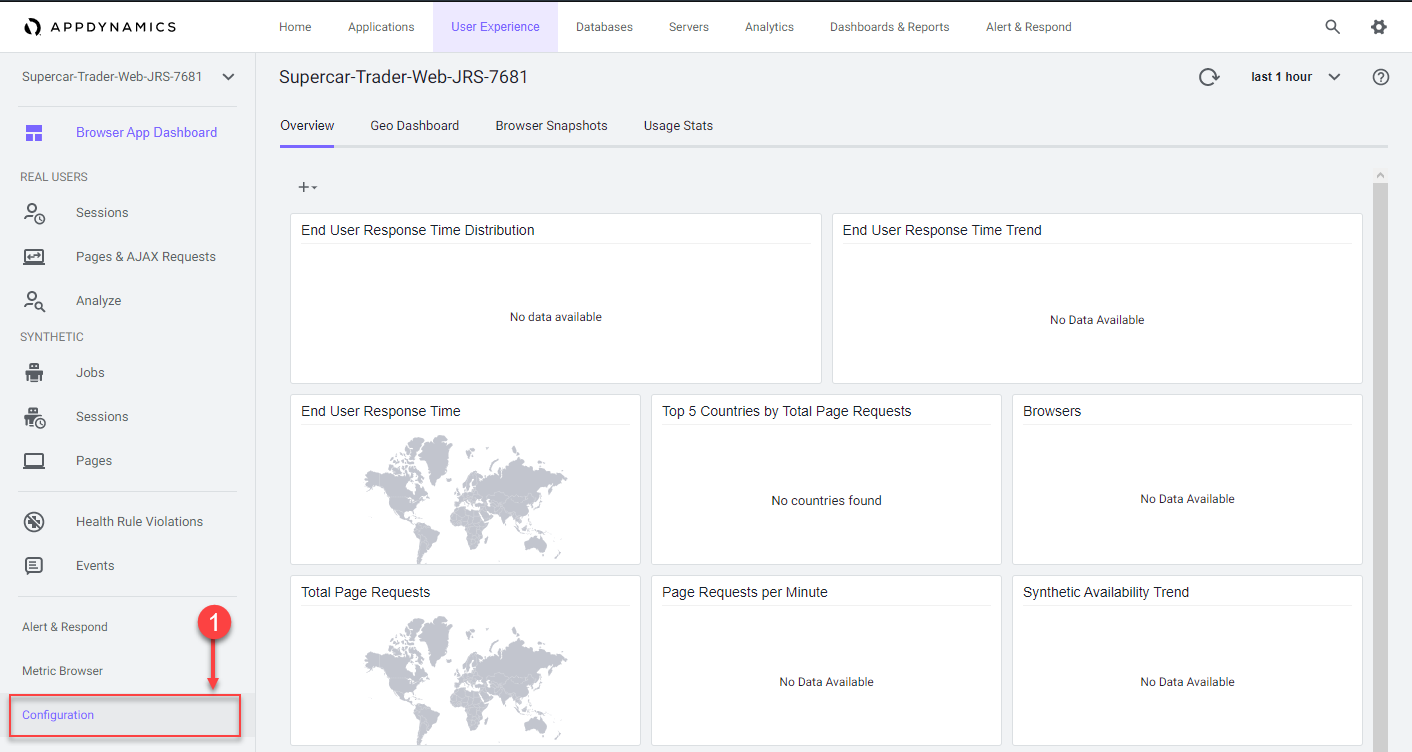The width and height of the screenshot is (1412, 752).
Task: Click Top 5 Countries by Total Page Requests title
Action: (x=787, y=411)
